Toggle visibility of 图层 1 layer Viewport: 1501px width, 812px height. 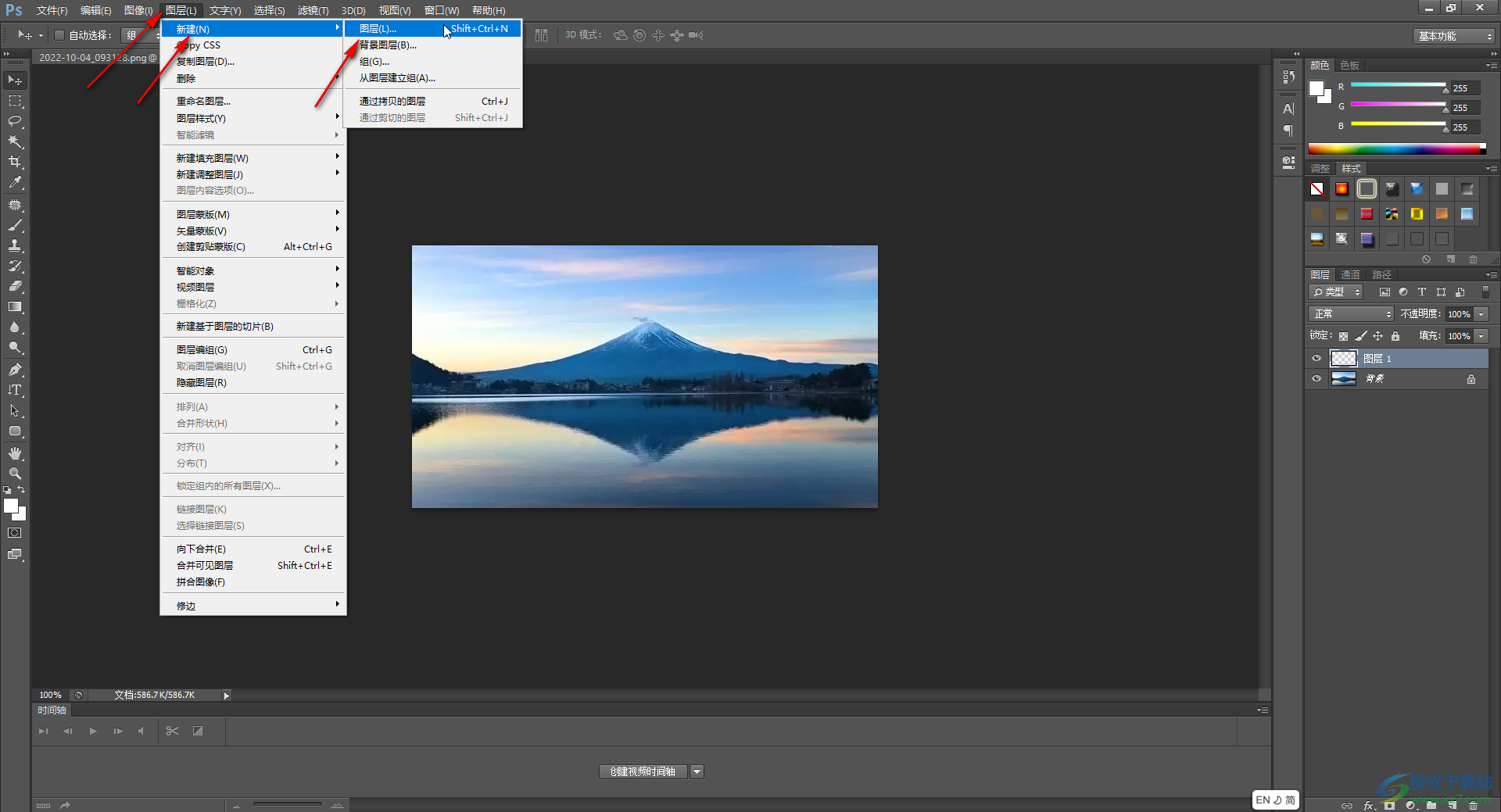(1317, 359)
